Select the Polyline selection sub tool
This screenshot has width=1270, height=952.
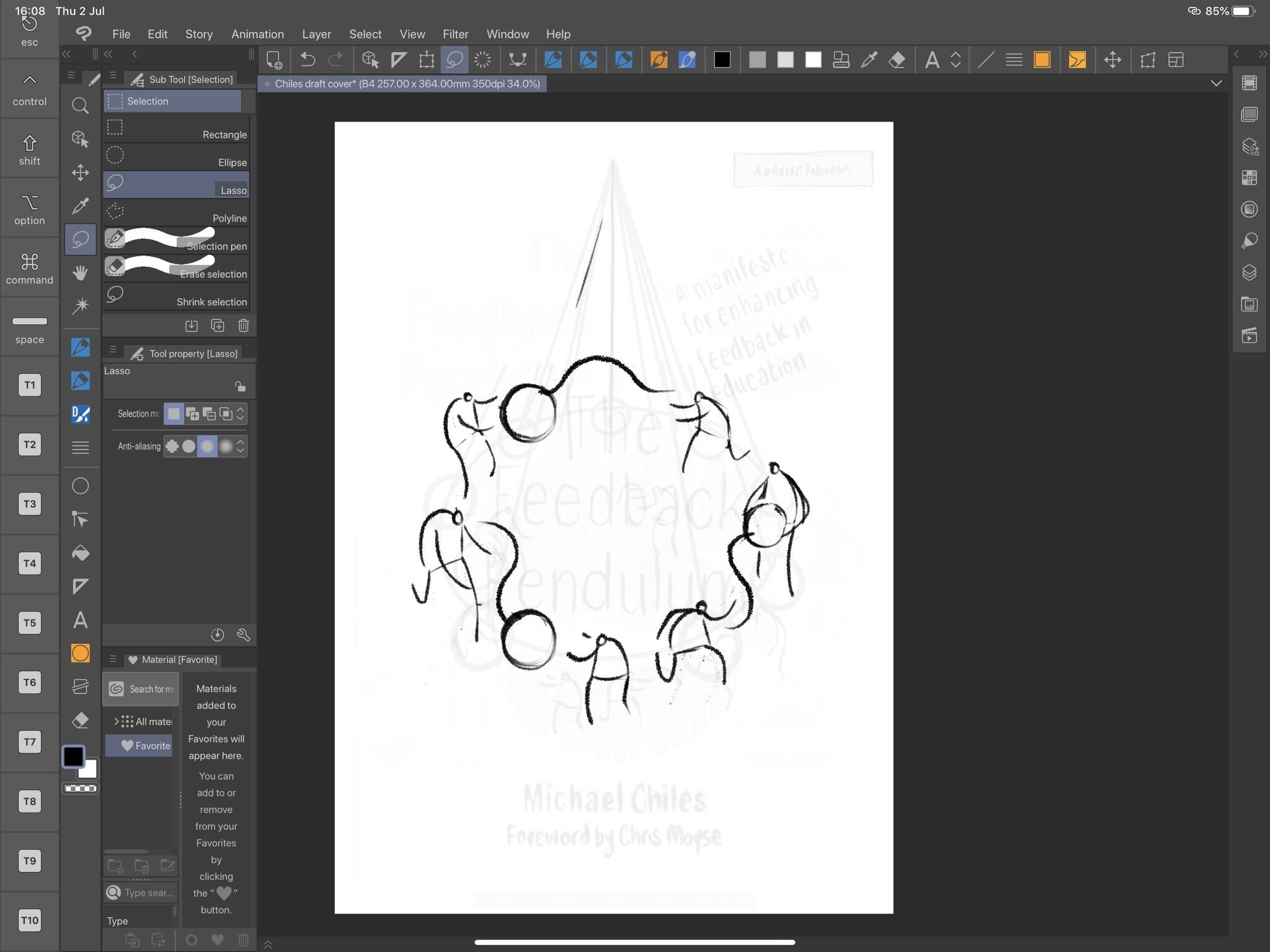[x=176, y=213]
